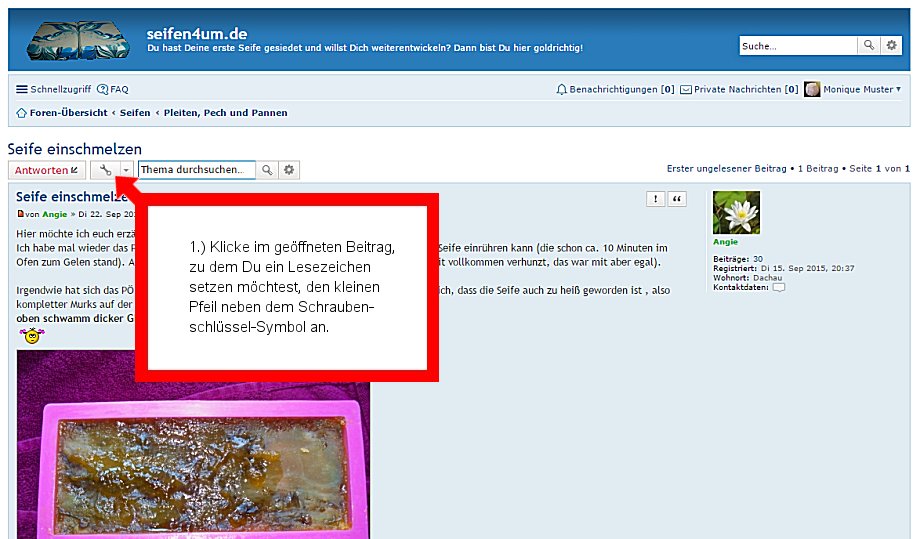Expand the Schnellzugriff quick access menu
Screen dimensions: 920x539
coord(52,89)
